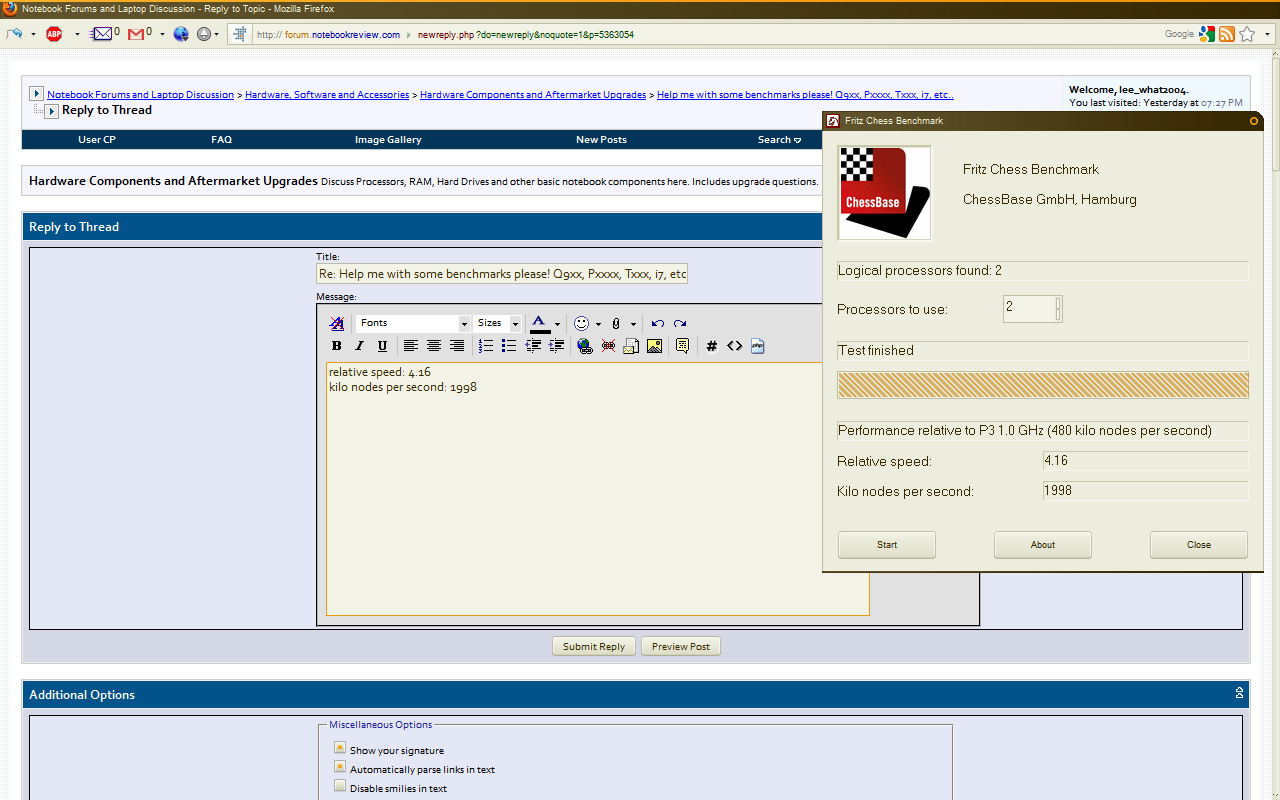Click Close in Fritz Chess Benchmark
Viewport: 1280px width, 800px height.
1199,545
